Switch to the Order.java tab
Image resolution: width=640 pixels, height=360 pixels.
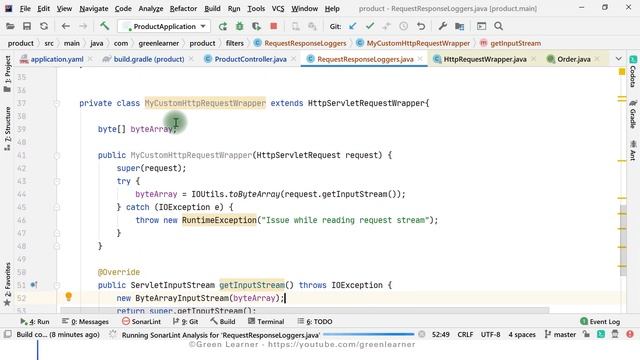click(x=573, y=59)
